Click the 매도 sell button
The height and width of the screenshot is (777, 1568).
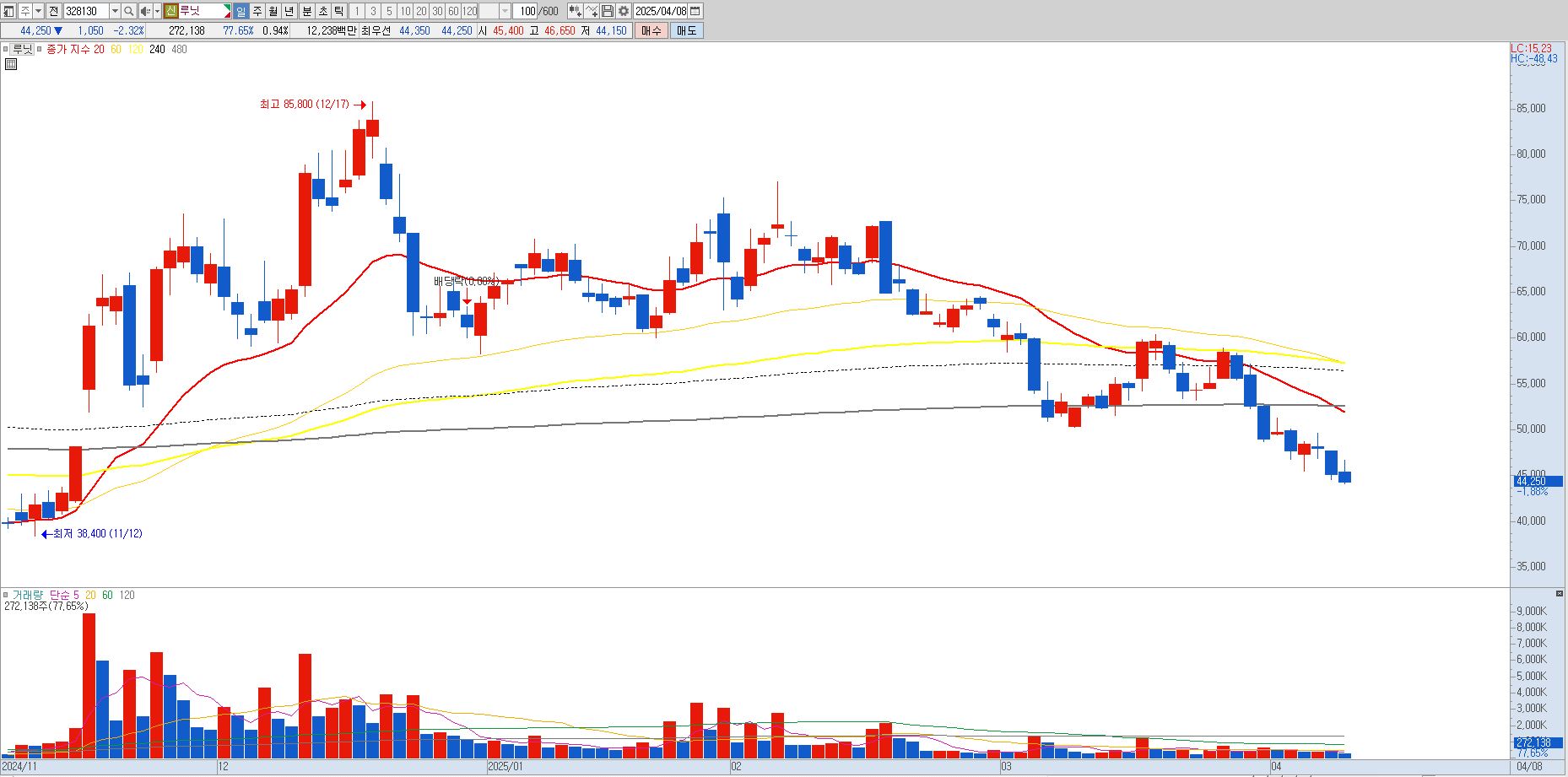pos(687,30)
